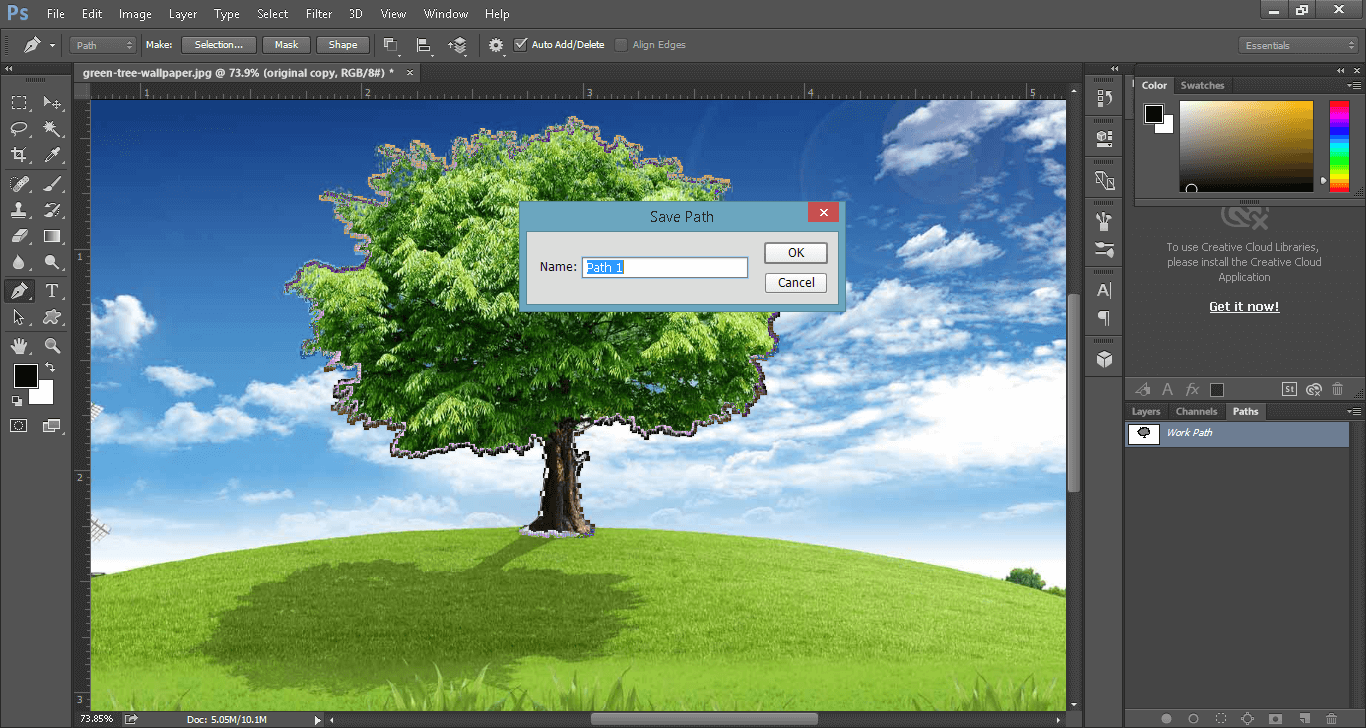Open the gear settings icon in options bar
This screenshot has width=1366, height=728.
(x=496, y=45)
